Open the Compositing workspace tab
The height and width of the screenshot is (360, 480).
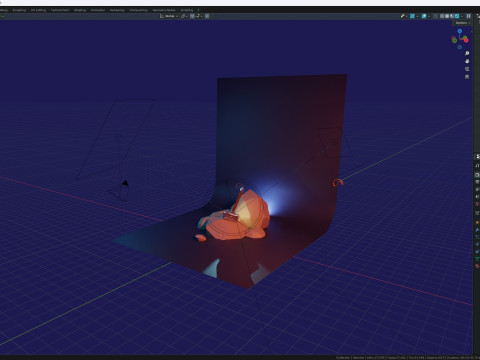tap(138, 10)
